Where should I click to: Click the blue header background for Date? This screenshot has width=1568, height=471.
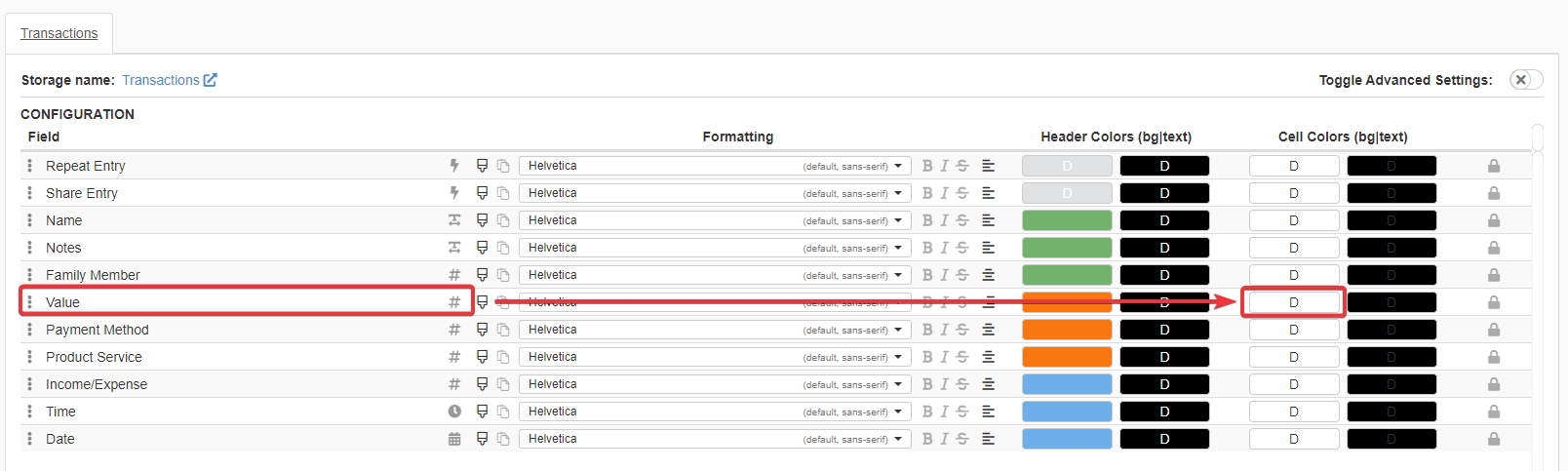1067,439
